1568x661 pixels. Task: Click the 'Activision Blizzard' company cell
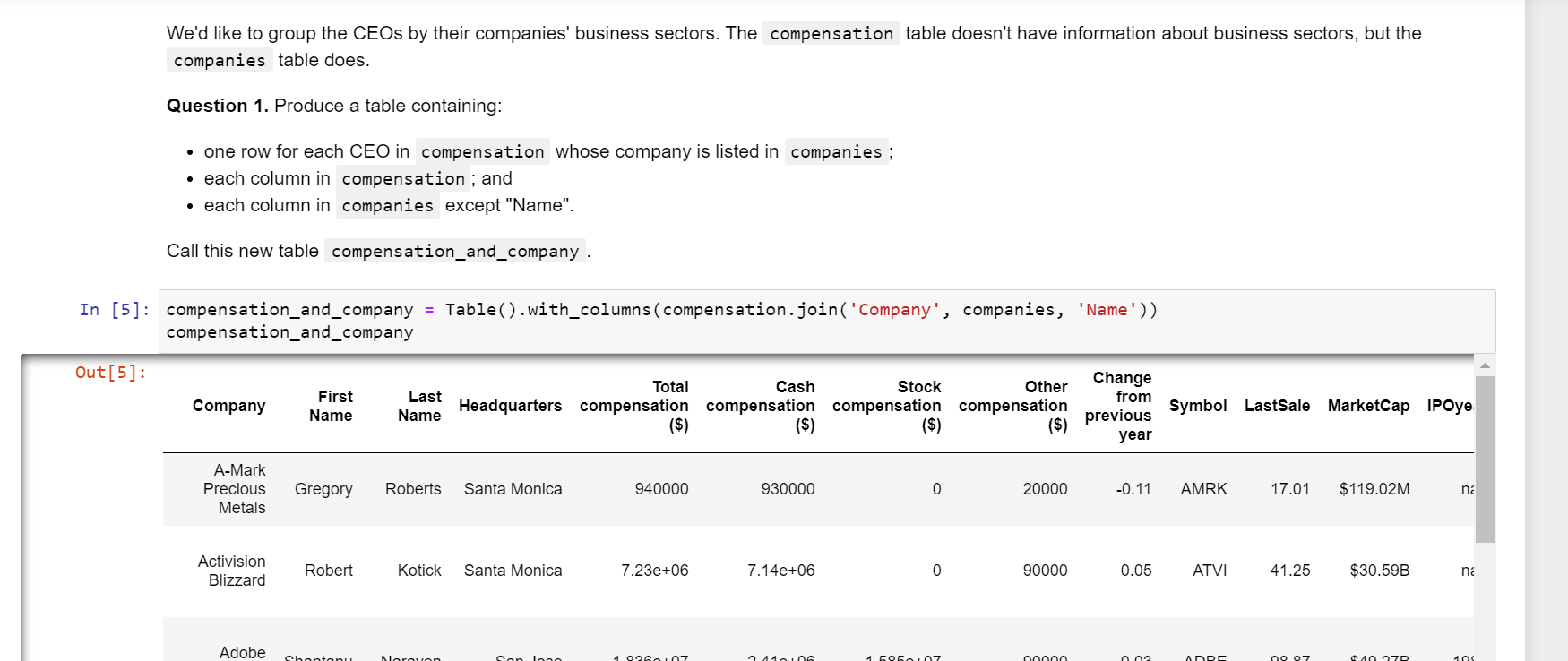point(232,571)
